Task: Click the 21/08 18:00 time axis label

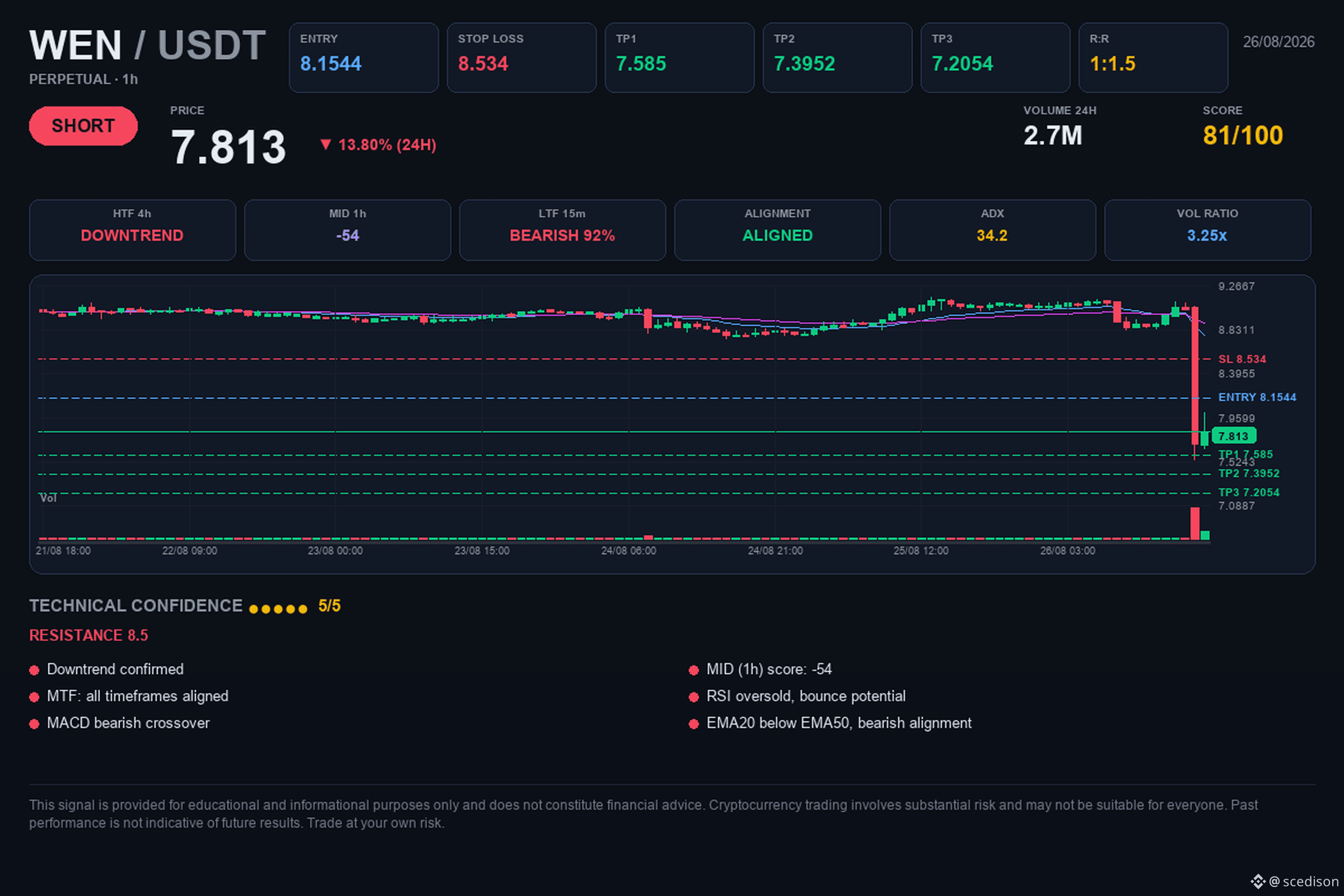Action: click(x=63, y=551)
